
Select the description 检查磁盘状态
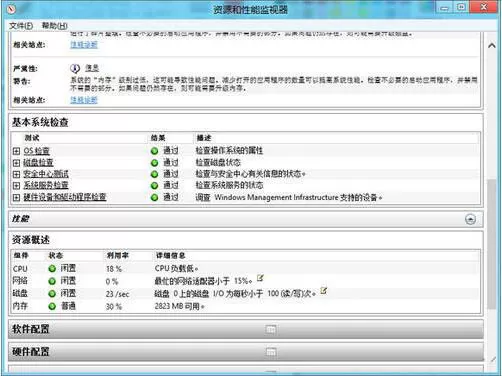pyautogui.click(x=218, y=162)
